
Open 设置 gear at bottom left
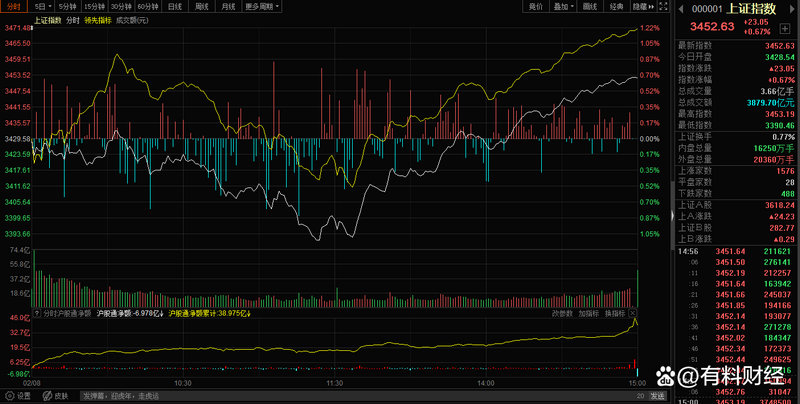(x=18, y=396)
